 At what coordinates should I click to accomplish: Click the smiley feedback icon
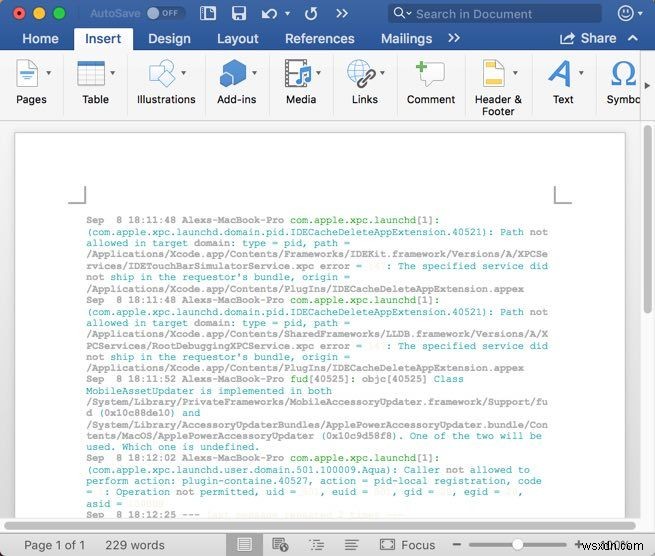[625, 13]
